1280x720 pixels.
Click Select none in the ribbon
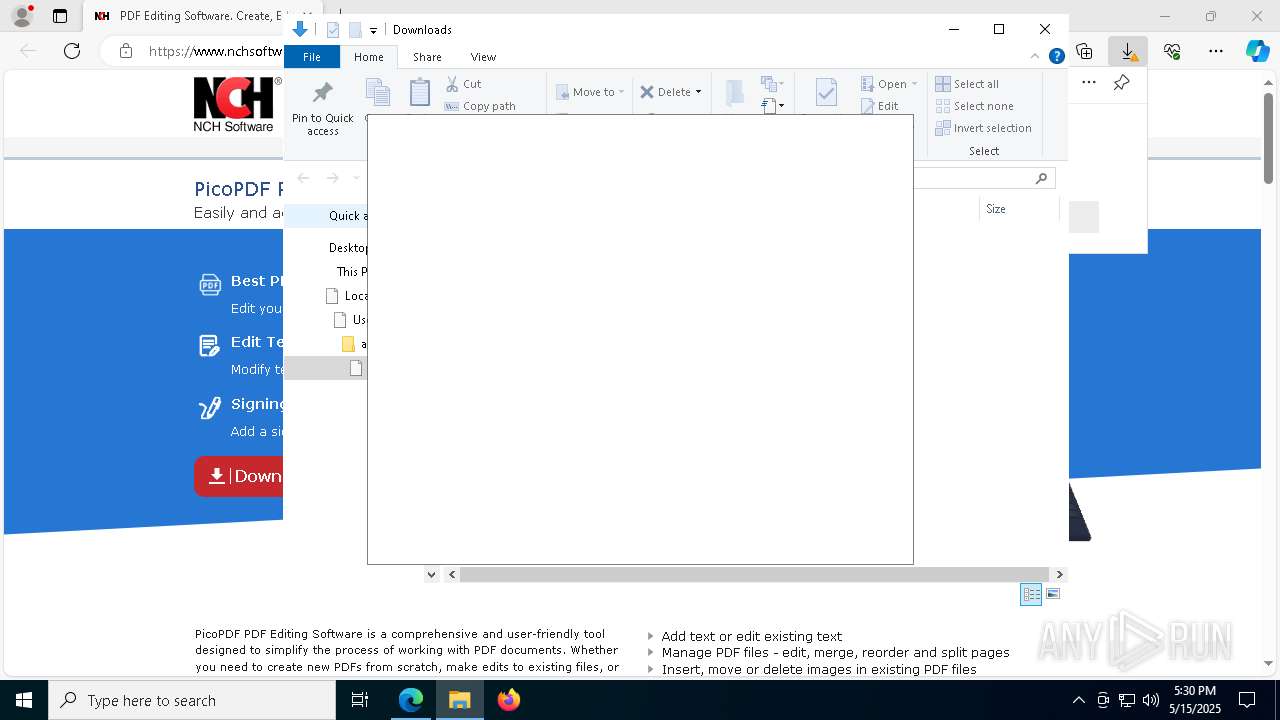(x=974, y=106)
